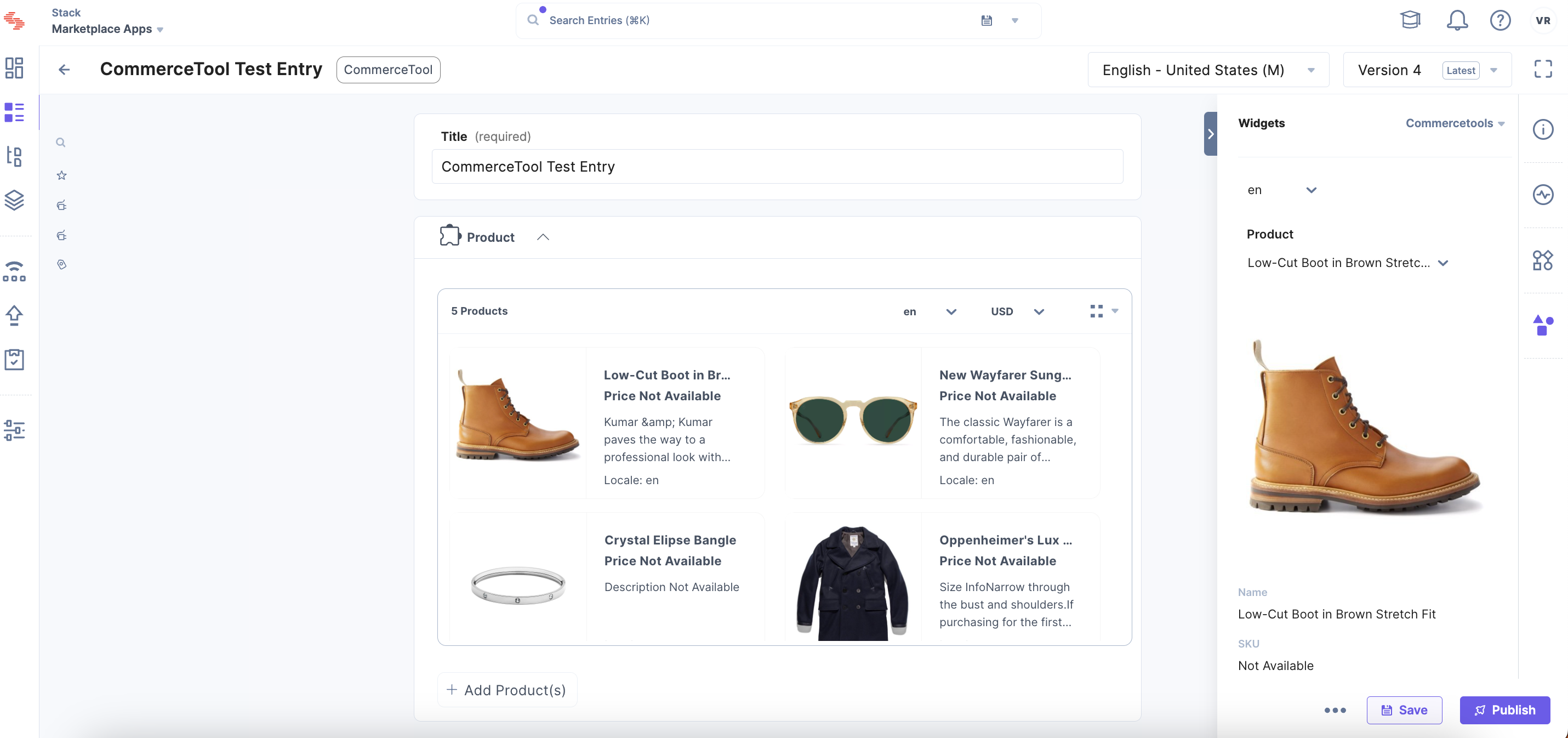Open the en language dropdown in products list
1568x738 pixels.
(x=930, y=312)
